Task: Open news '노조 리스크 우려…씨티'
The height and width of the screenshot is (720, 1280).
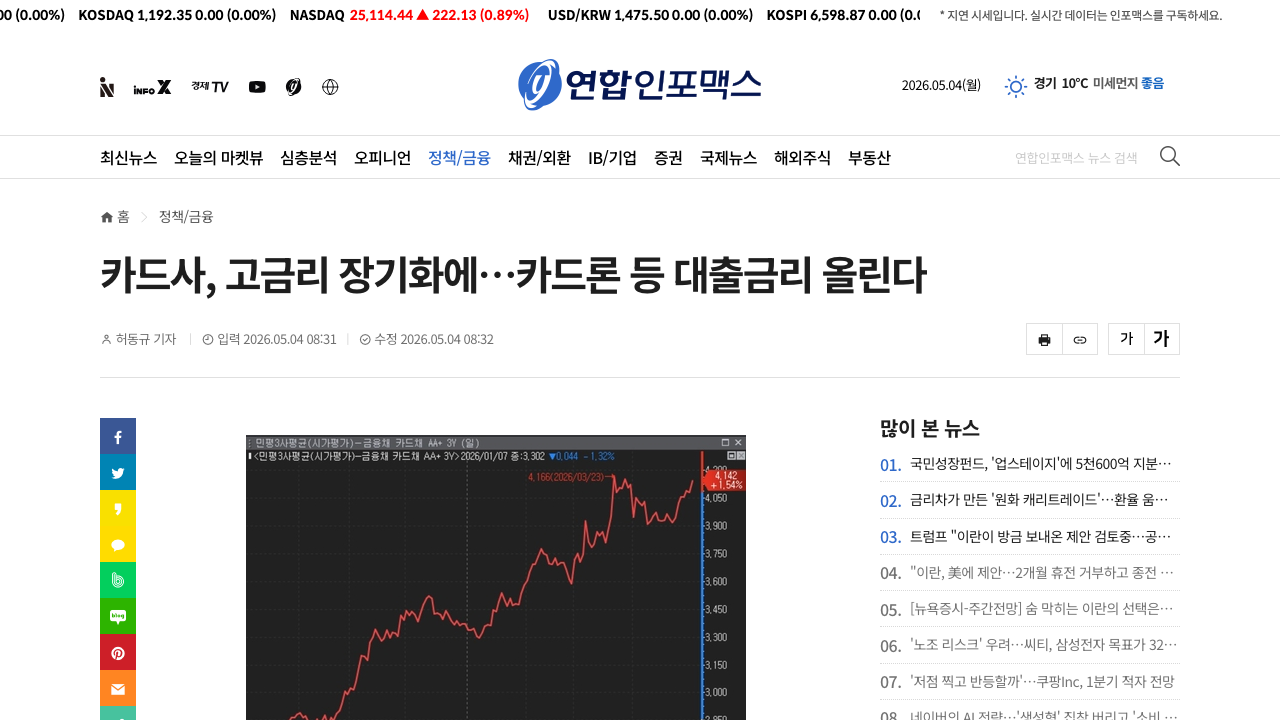Action: tap(1044, 644)
